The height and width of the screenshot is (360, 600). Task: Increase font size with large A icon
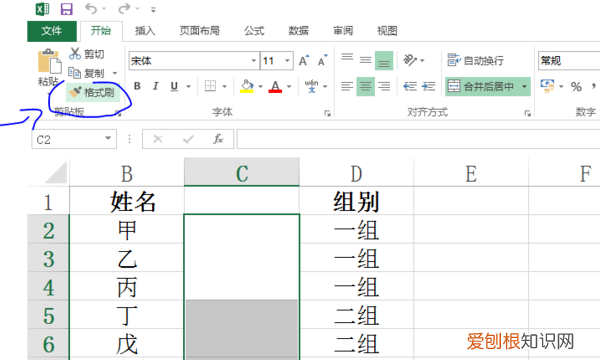[304, 61]
